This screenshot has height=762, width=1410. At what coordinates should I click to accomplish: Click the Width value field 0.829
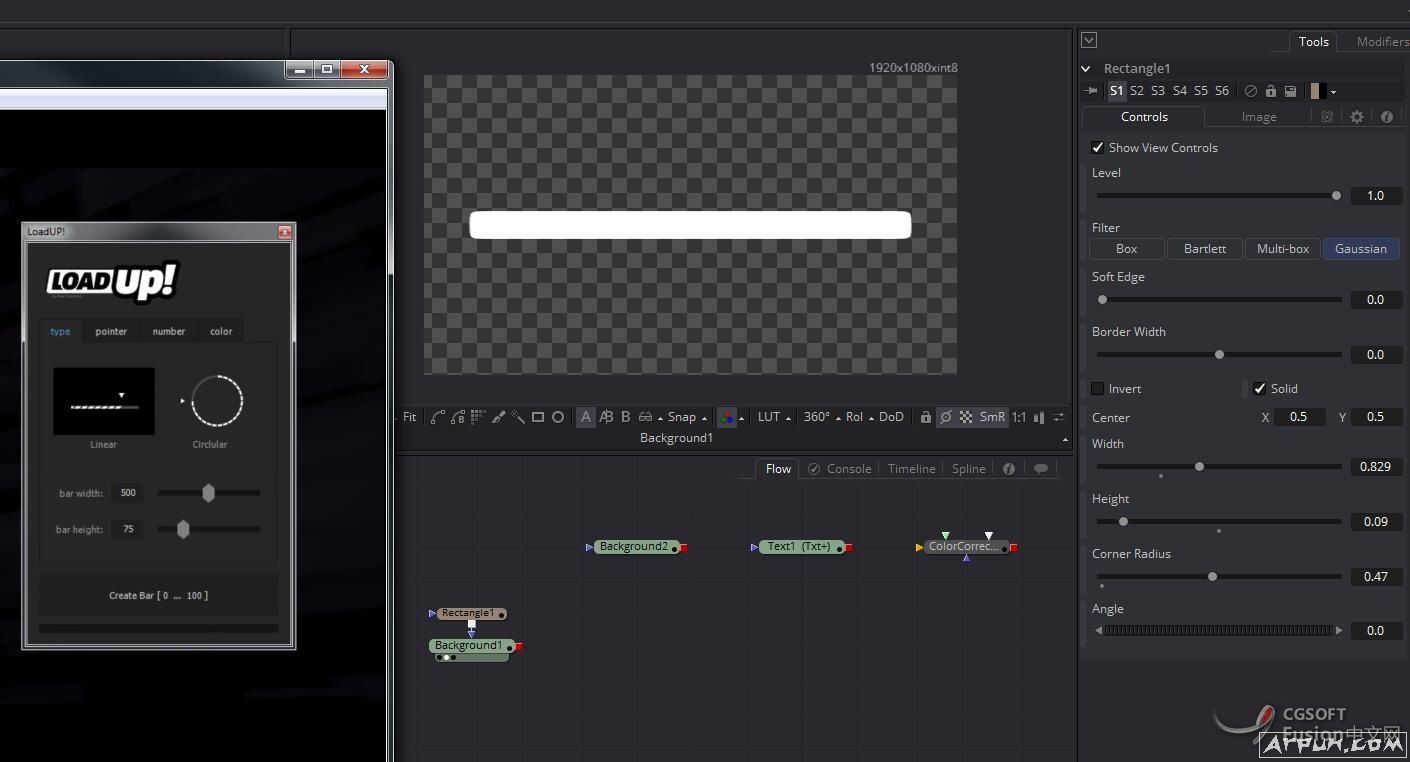click(x=1375, y=467)
